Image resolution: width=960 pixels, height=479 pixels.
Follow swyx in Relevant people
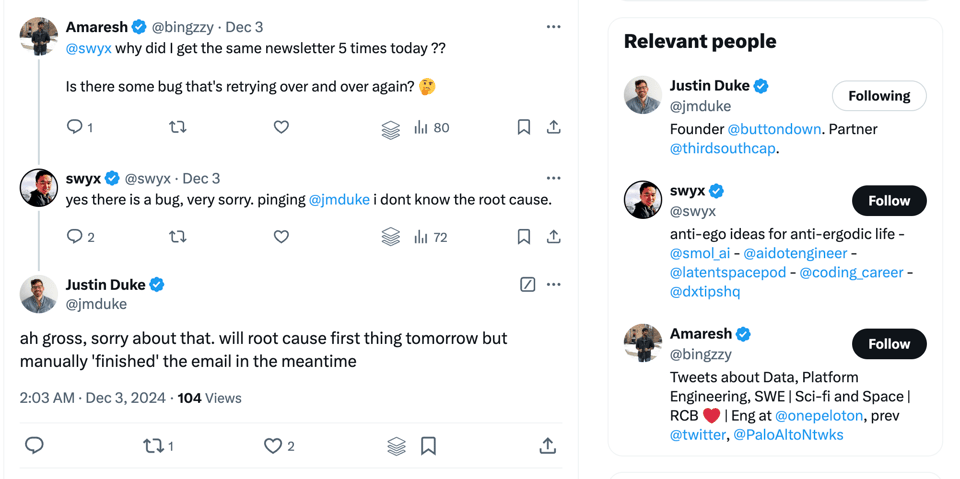[x=888, y=201]
